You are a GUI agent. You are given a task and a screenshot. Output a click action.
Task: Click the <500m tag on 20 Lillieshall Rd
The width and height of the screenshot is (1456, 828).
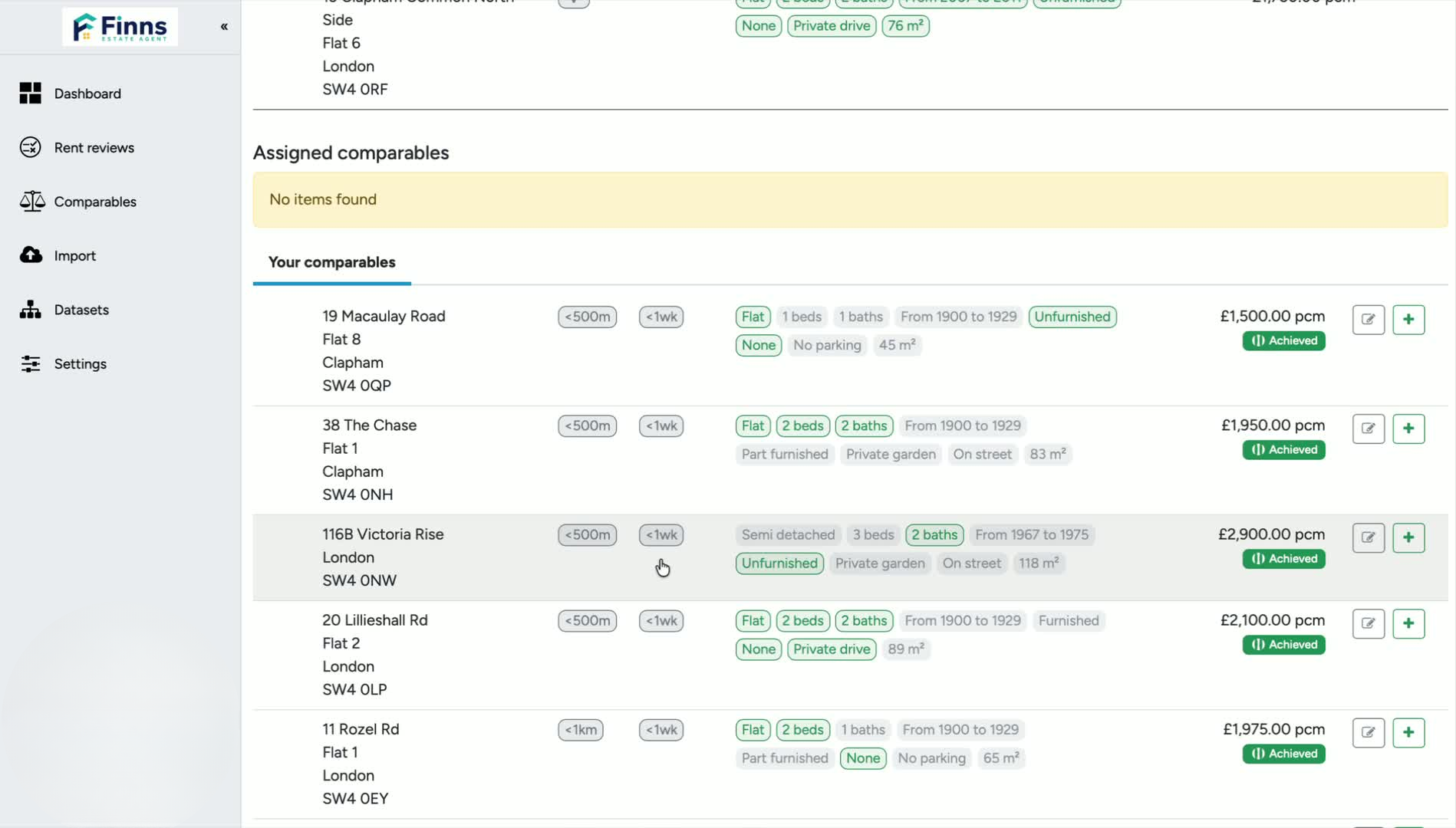point(588,620)
